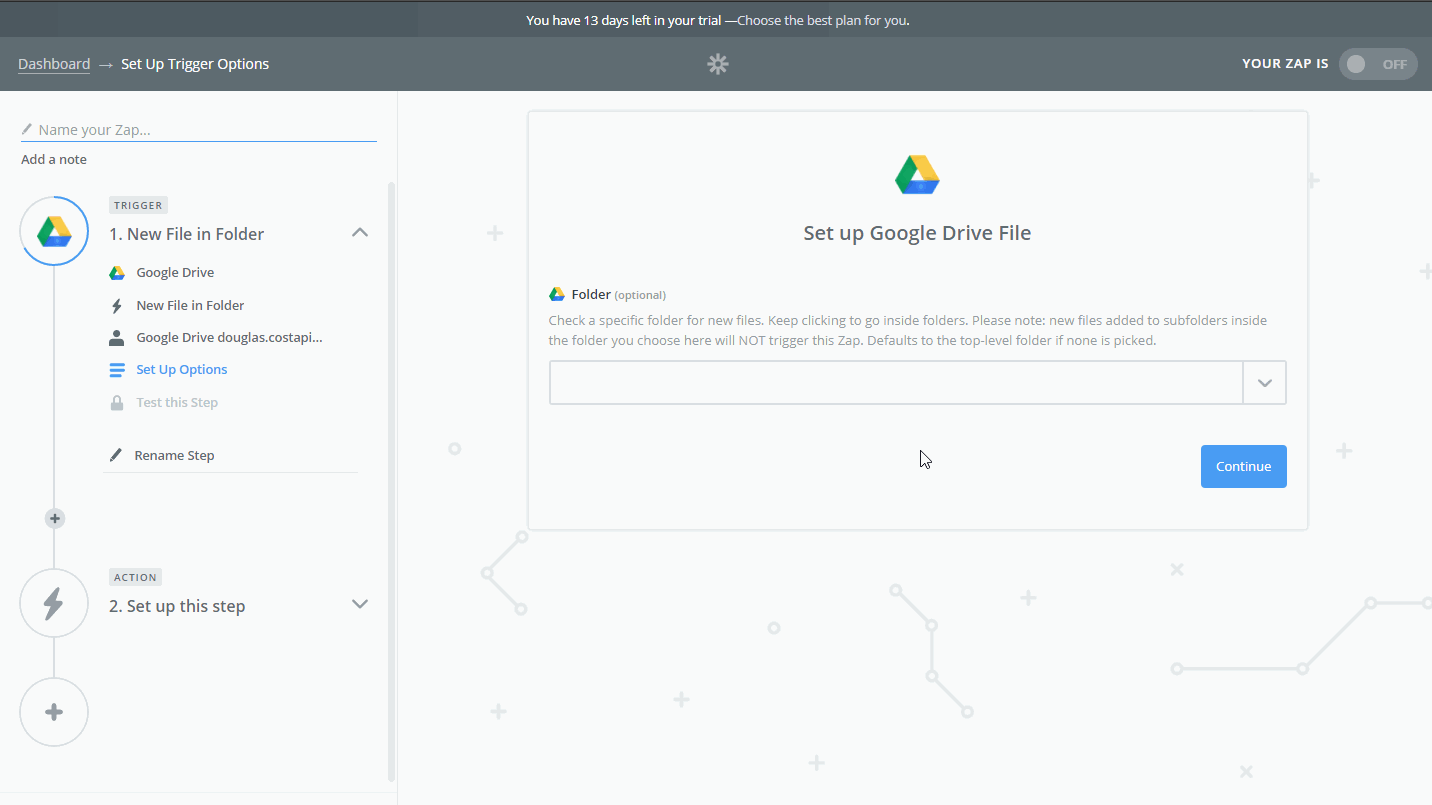Click the Continue button
The height and width of the screenshot is (805, 1432).
(x=1243, y=466)
